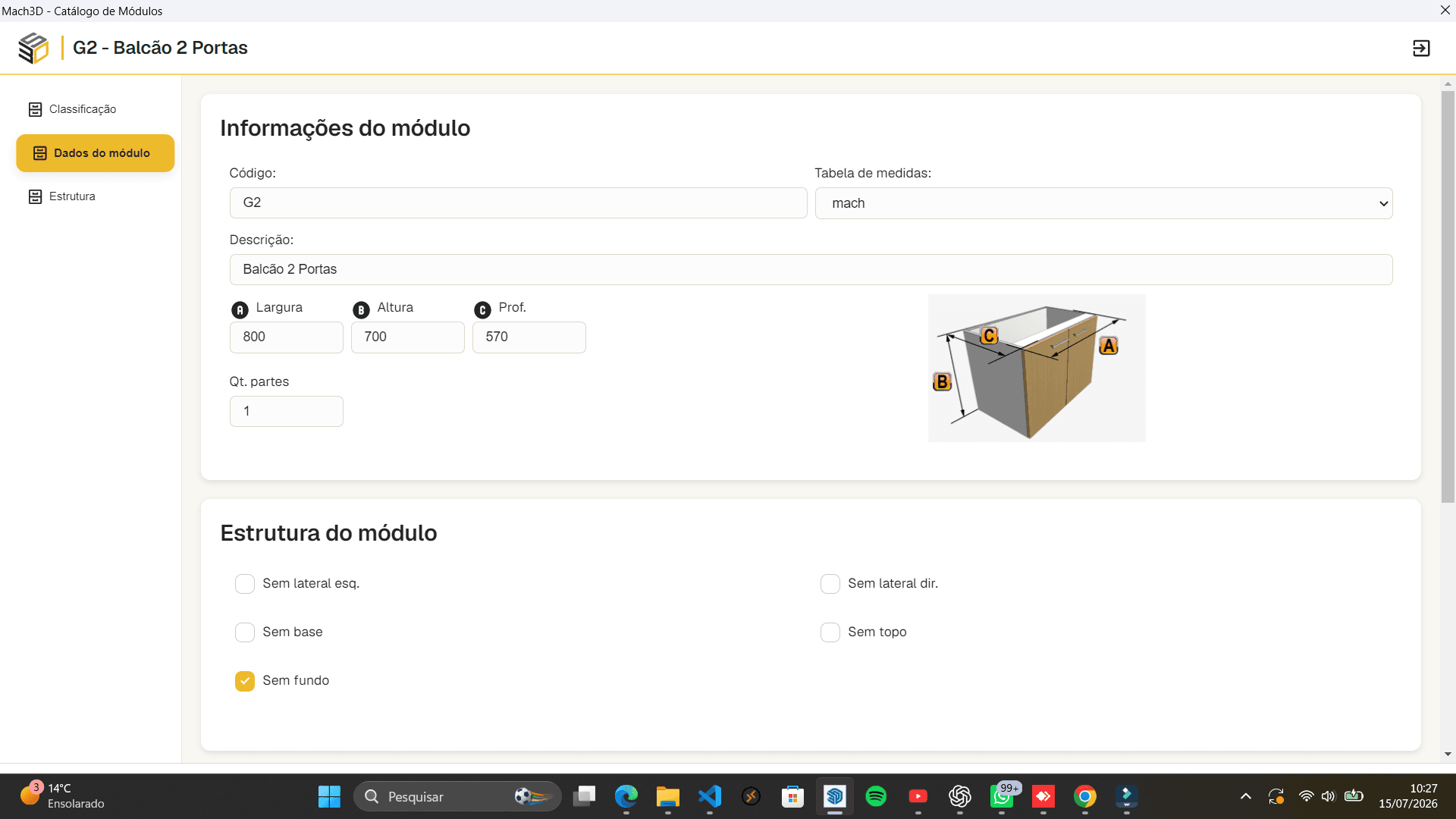Enable the Sem topo checkbox
The height and width of the screenshot is (819, 1456).
click(830, 632)
